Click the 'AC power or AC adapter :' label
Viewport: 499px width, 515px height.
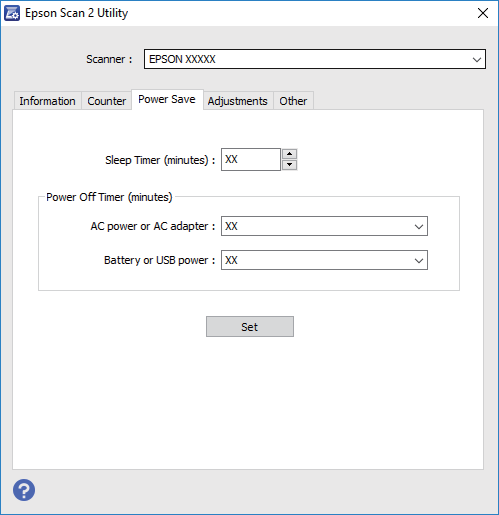[x=153, y=226]
